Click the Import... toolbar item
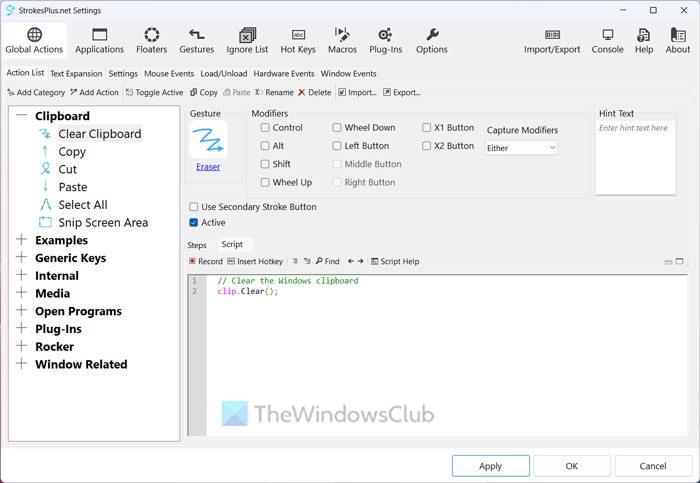This screenshot has width=700, height=483. tap(357, 92)
